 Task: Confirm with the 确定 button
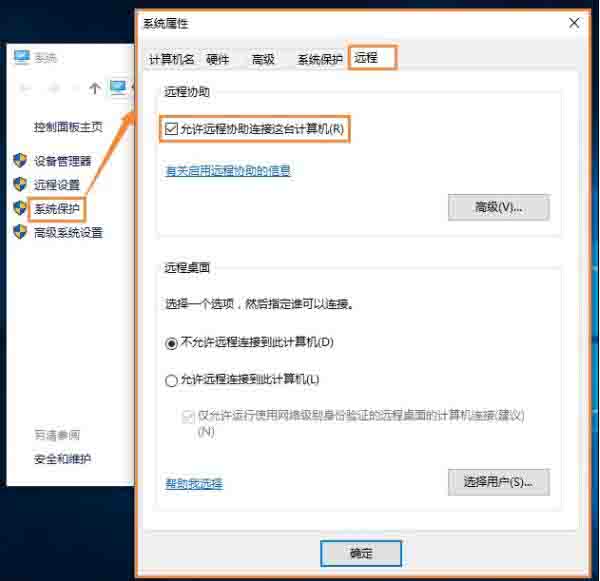pos(361,553)
